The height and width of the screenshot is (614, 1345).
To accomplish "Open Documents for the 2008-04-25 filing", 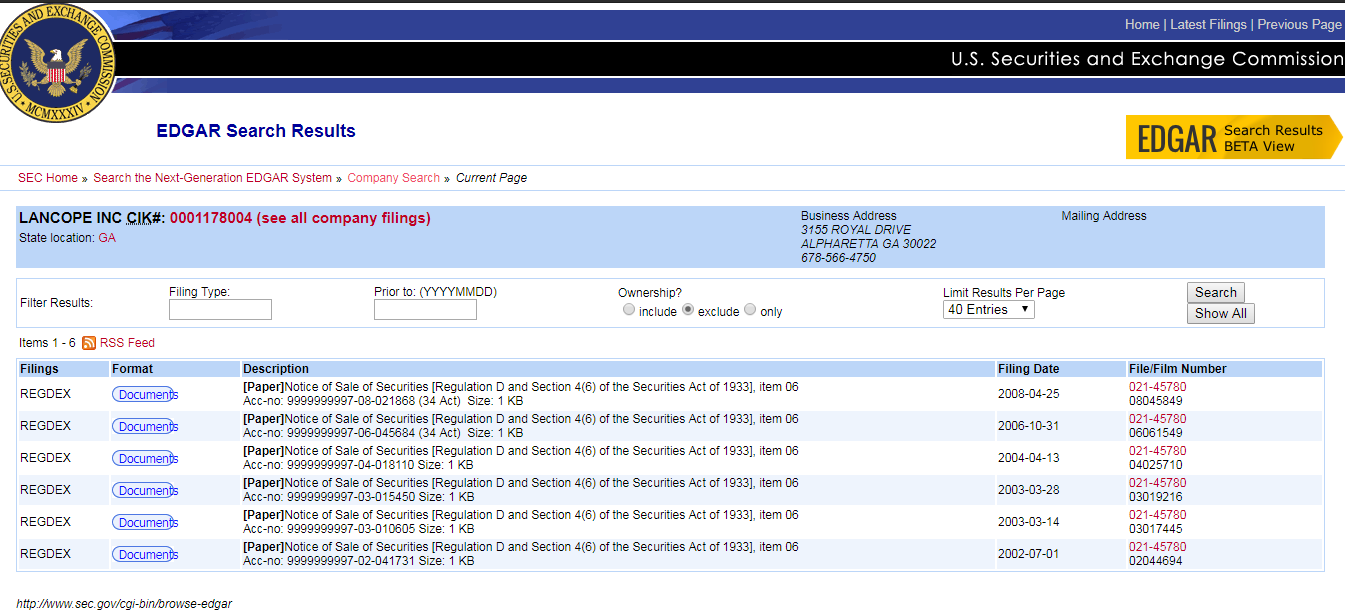I will coord(145,395).
